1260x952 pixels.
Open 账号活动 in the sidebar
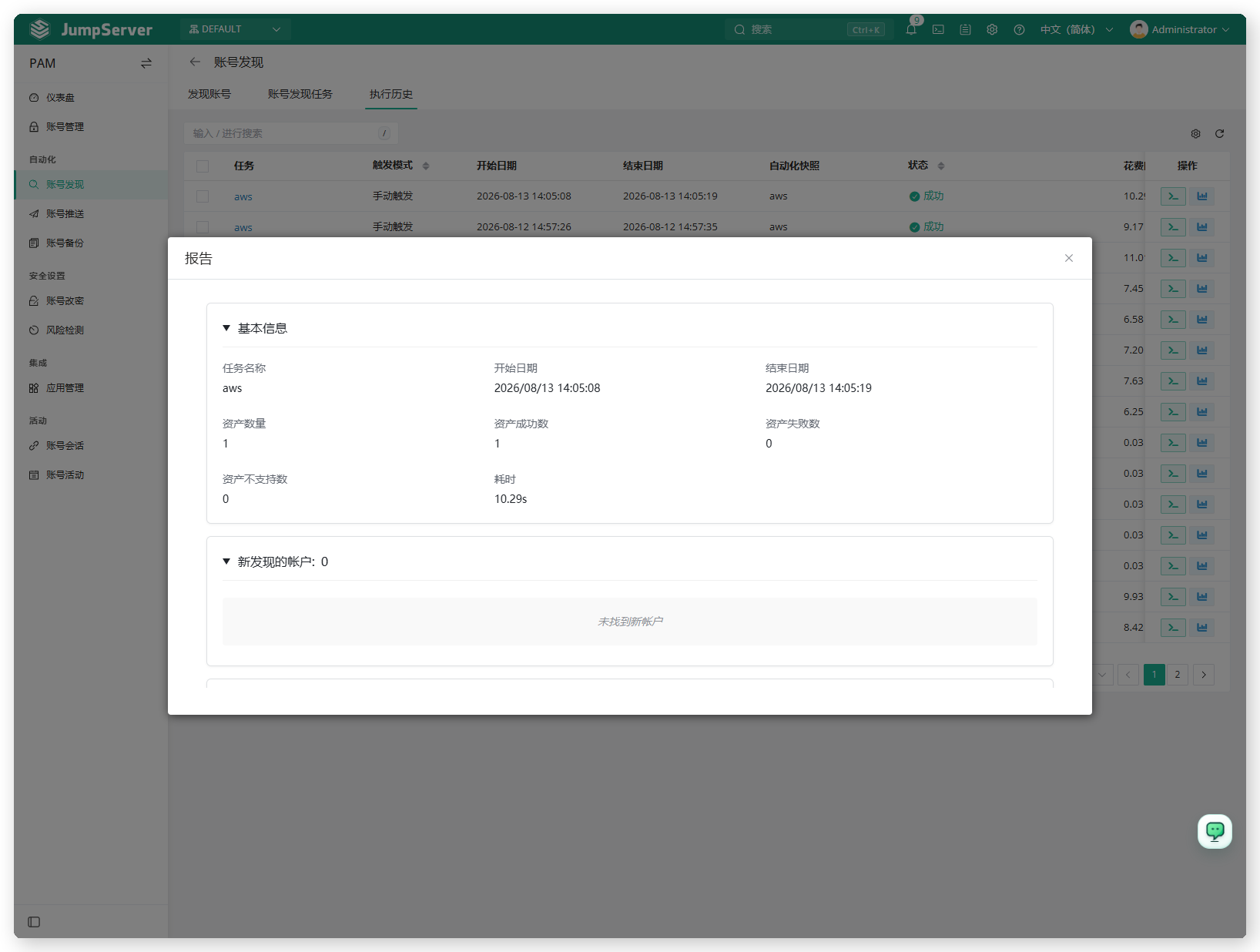click(x=91, y=475)
